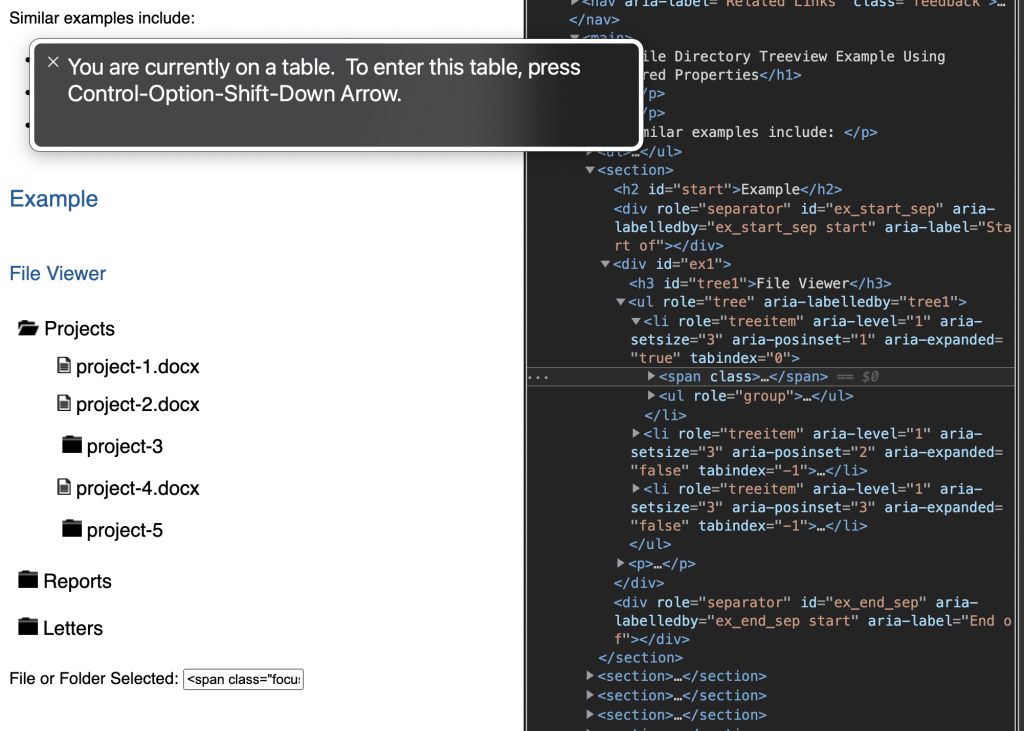Select the Reports folder label

click(77, 581)
